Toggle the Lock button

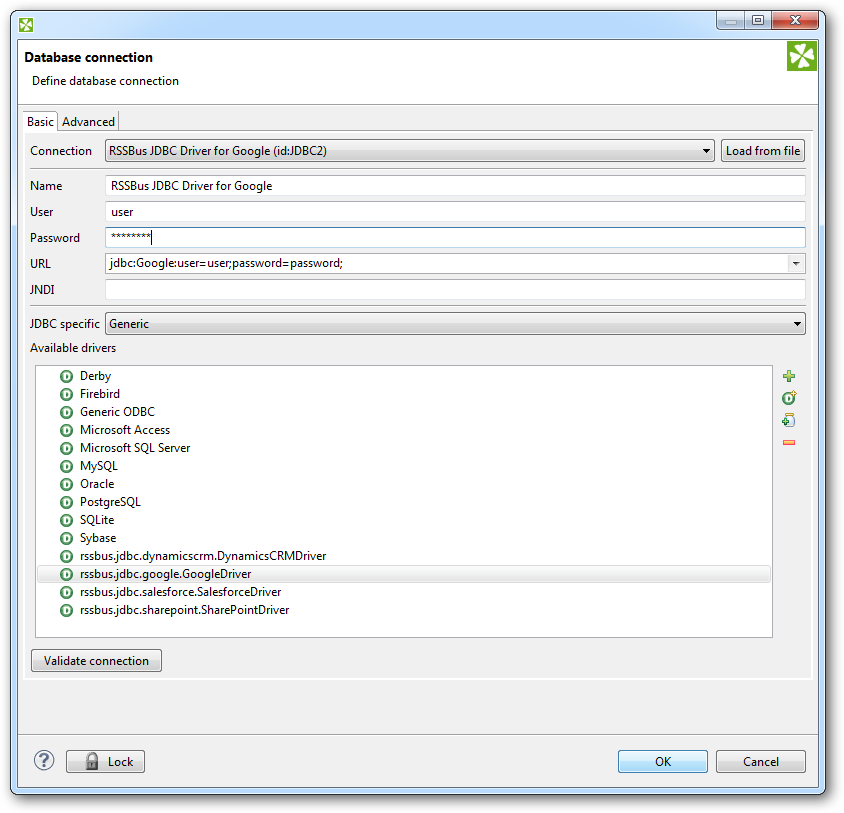106,762
